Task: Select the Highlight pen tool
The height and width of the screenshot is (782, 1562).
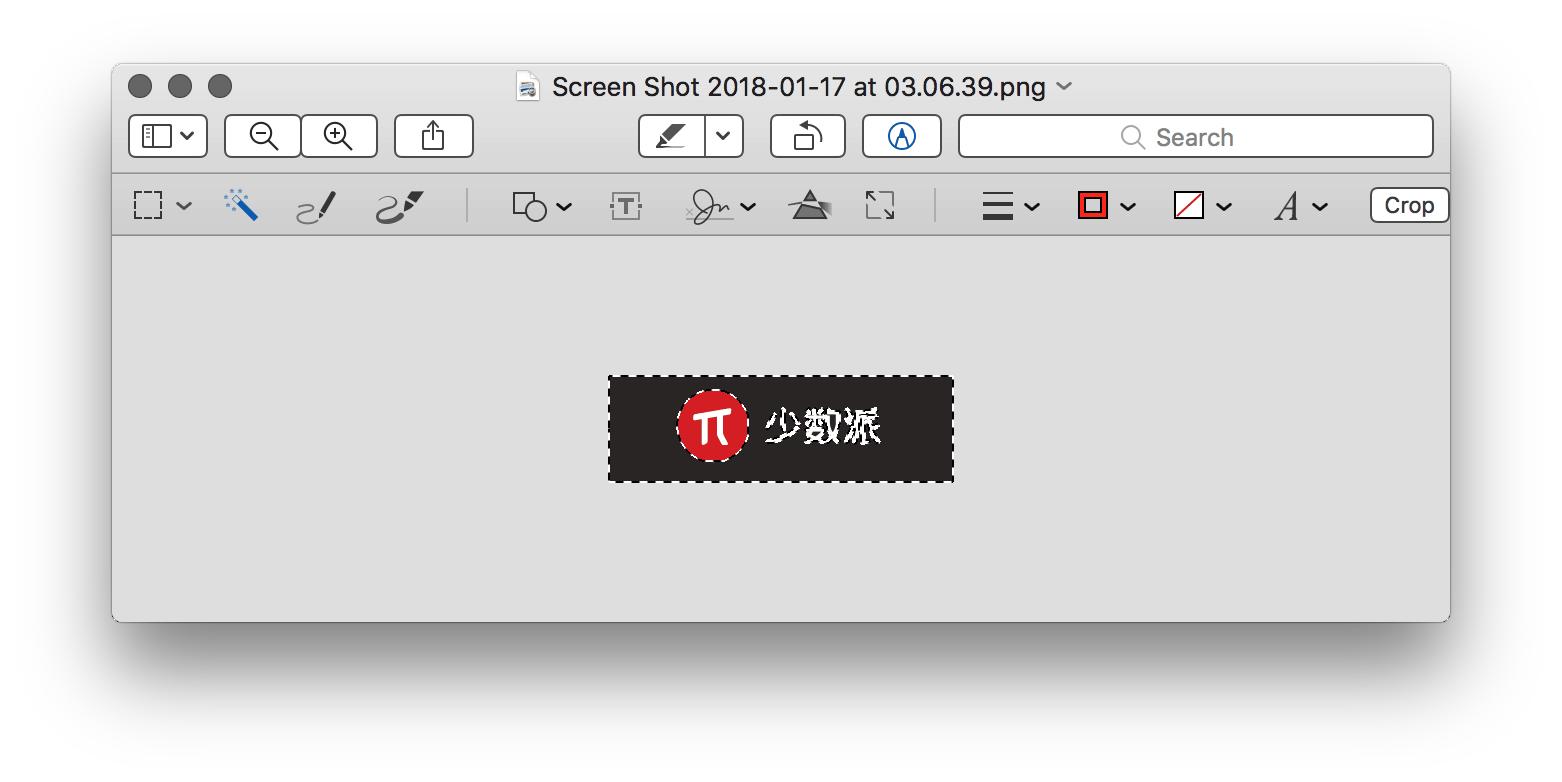Action: [671, 136]
